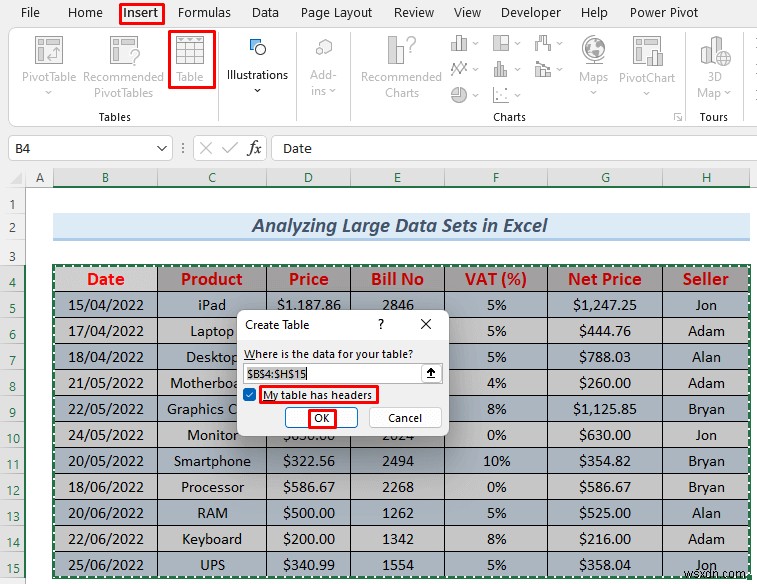Image resolution: width=757 pixels, height=584 pixels.
Task: Open Recommended Charts
Action: click(x=401, y=67)
